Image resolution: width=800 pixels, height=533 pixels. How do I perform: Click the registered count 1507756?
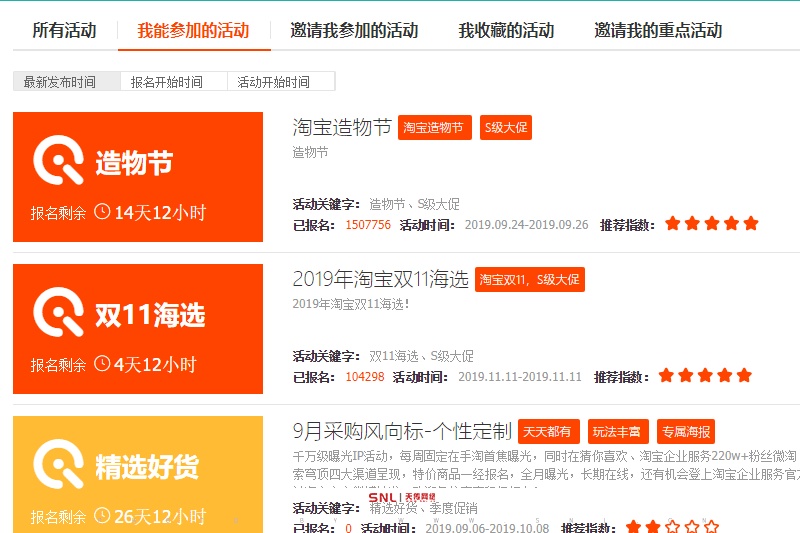[x=368, y=225]
